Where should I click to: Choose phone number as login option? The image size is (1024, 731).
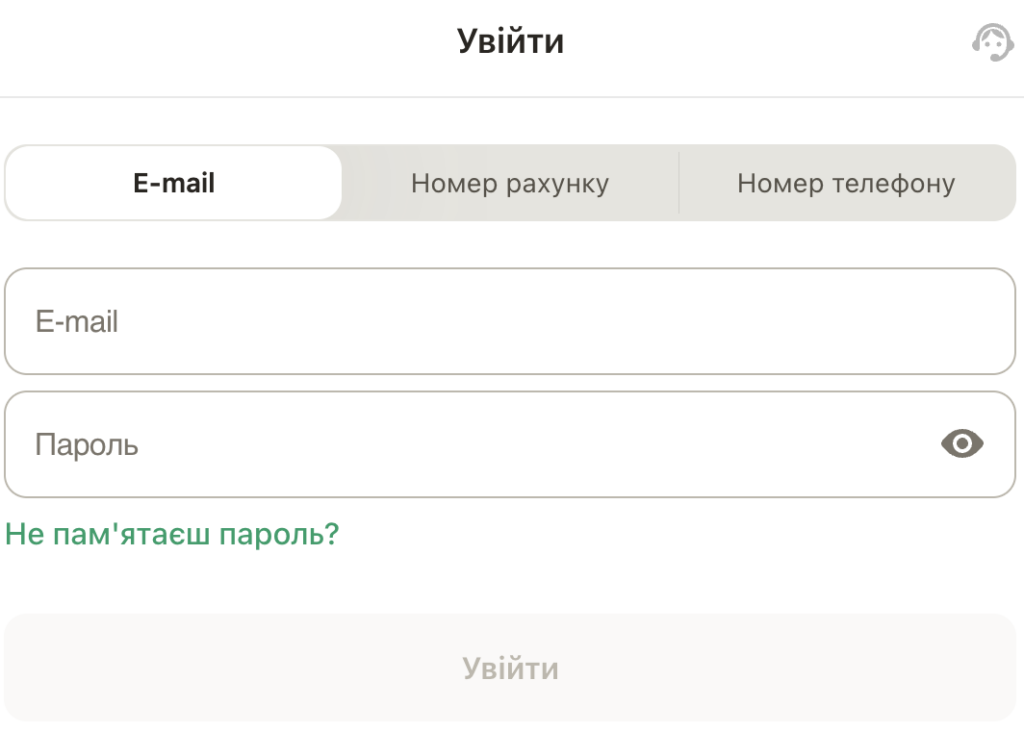[847, 183]
